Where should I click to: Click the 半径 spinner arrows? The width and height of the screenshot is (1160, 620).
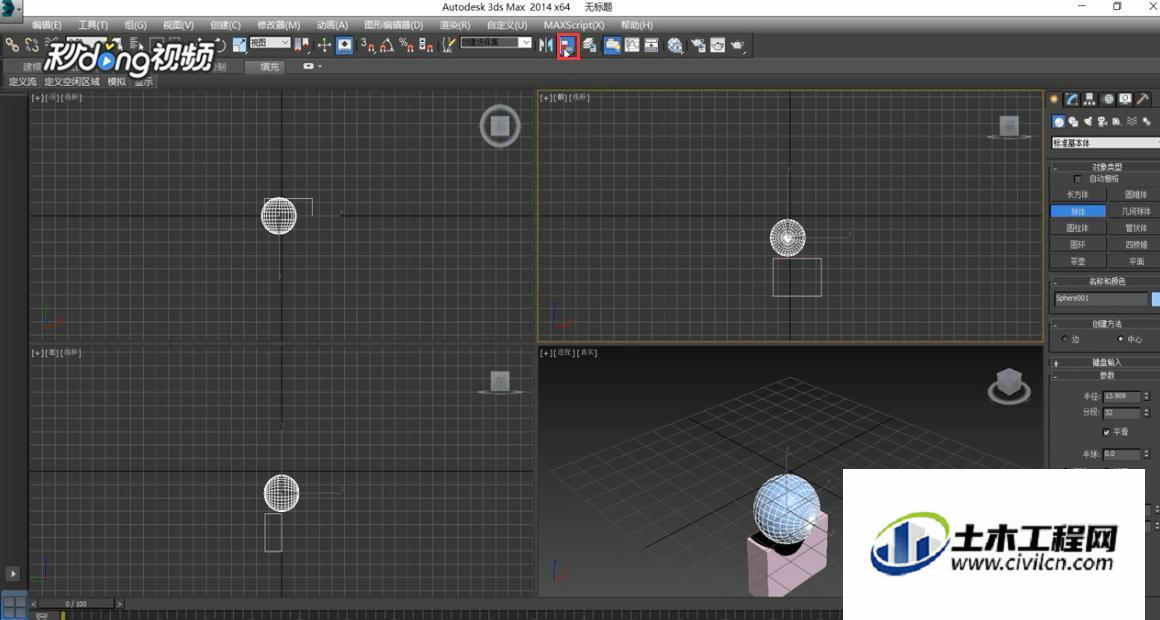(1147, 397)
